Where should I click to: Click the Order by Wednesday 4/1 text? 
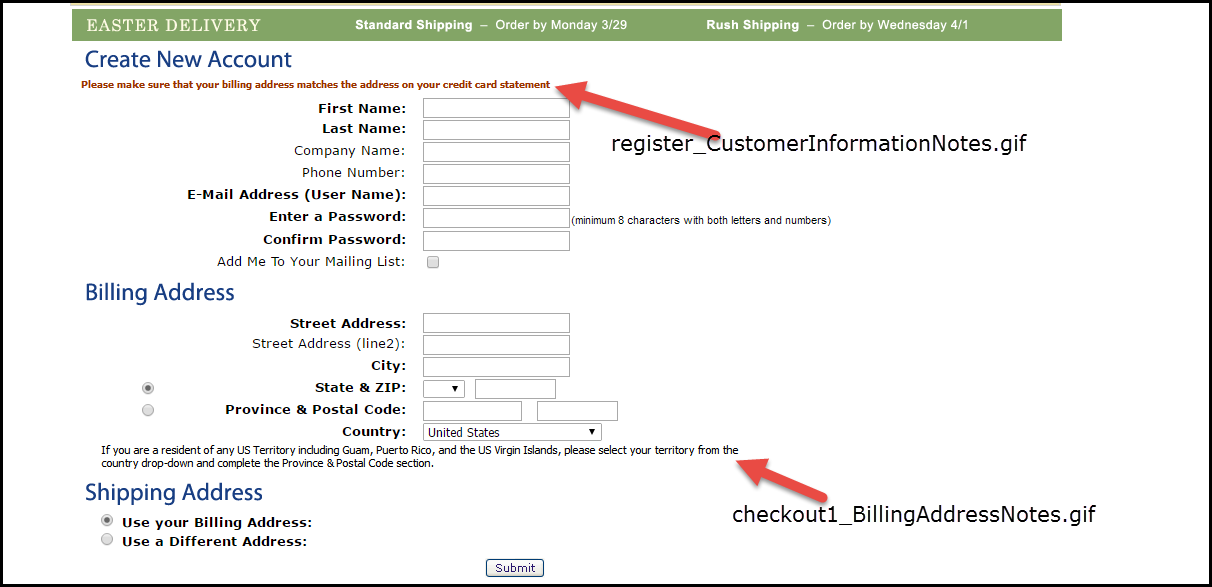coord(896,25)
